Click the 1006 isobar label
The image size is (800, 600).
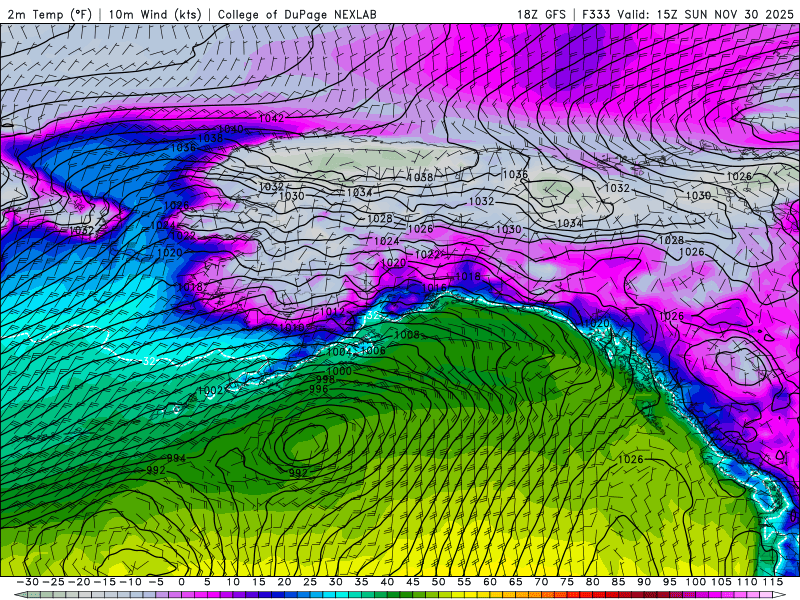pos(373,351)
